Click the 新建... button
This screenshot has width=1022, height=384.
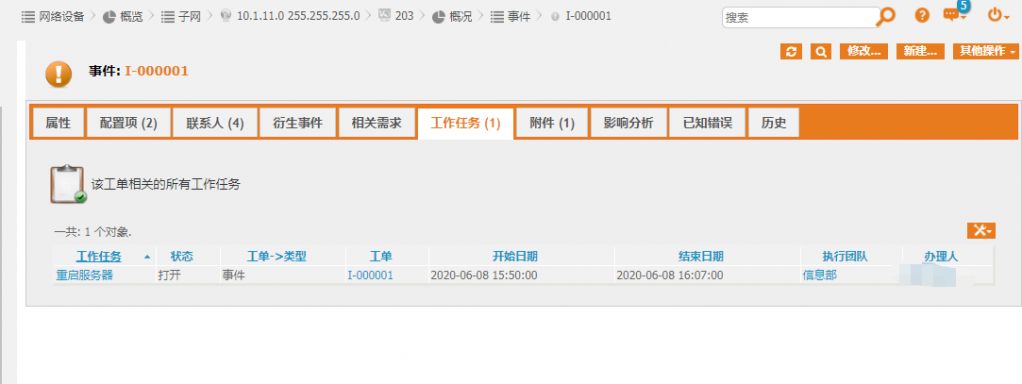920,52
